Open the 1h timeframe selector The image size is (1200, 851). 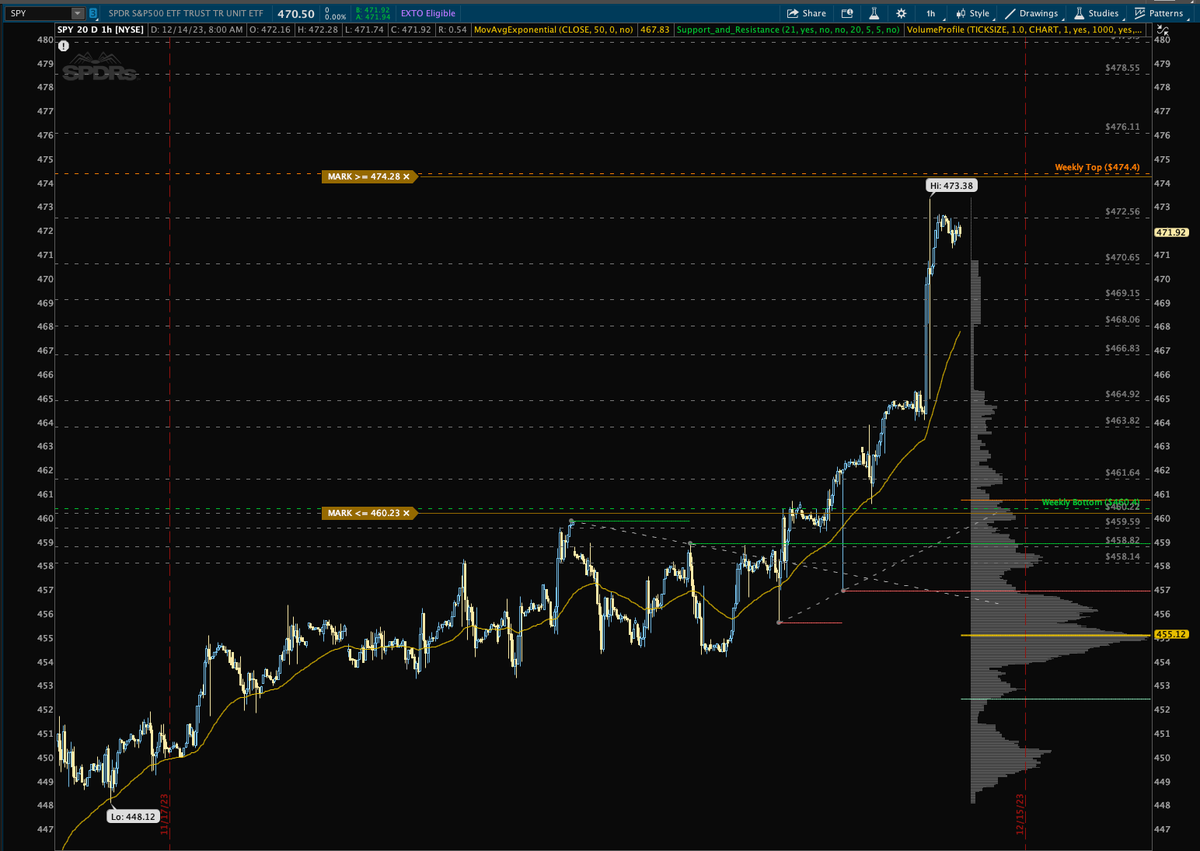tap(931, 13)
